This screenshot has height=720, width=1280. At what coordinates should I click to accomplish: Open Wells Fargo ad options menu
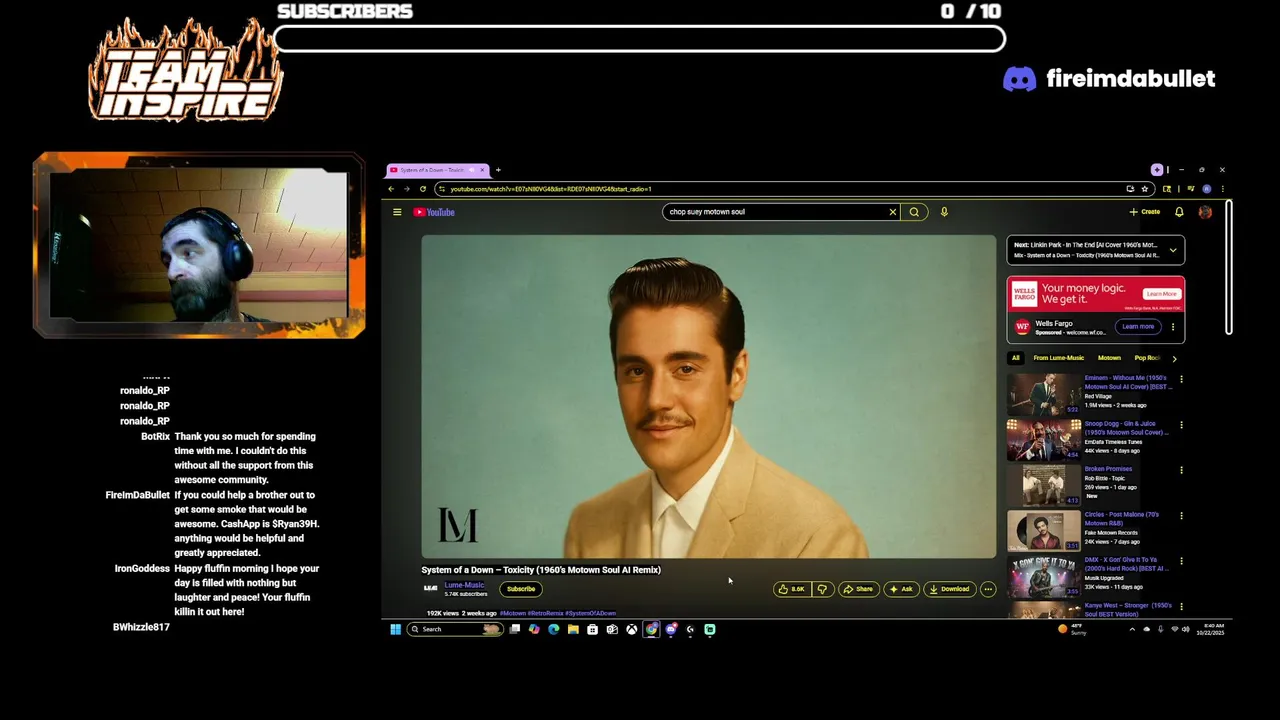[x=1173, y=326]
